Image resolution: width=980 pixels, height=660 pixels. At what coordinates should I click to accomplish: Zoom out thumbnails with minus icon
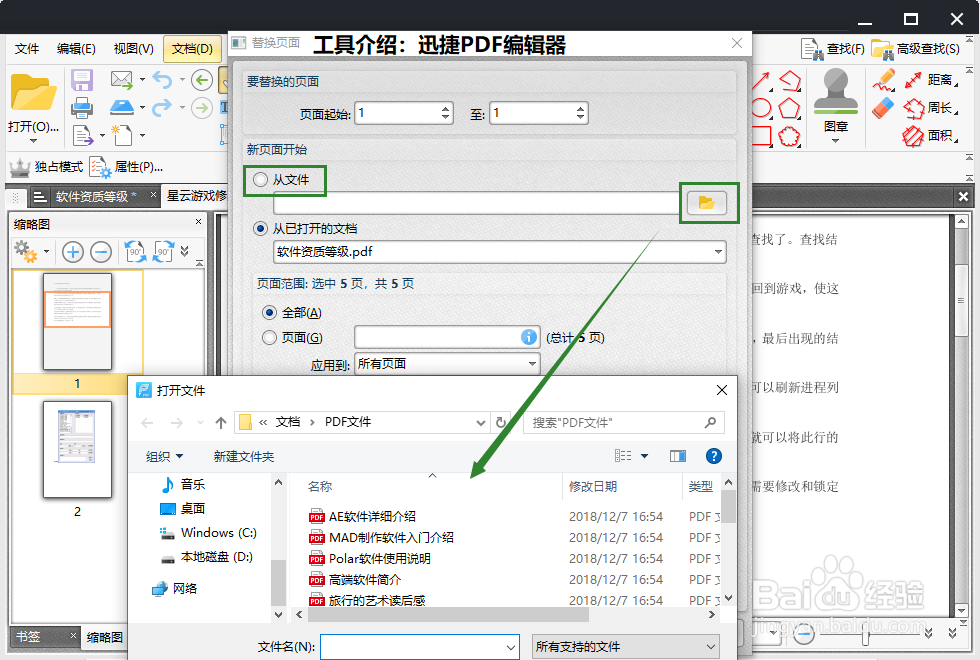tap(101, 252)
